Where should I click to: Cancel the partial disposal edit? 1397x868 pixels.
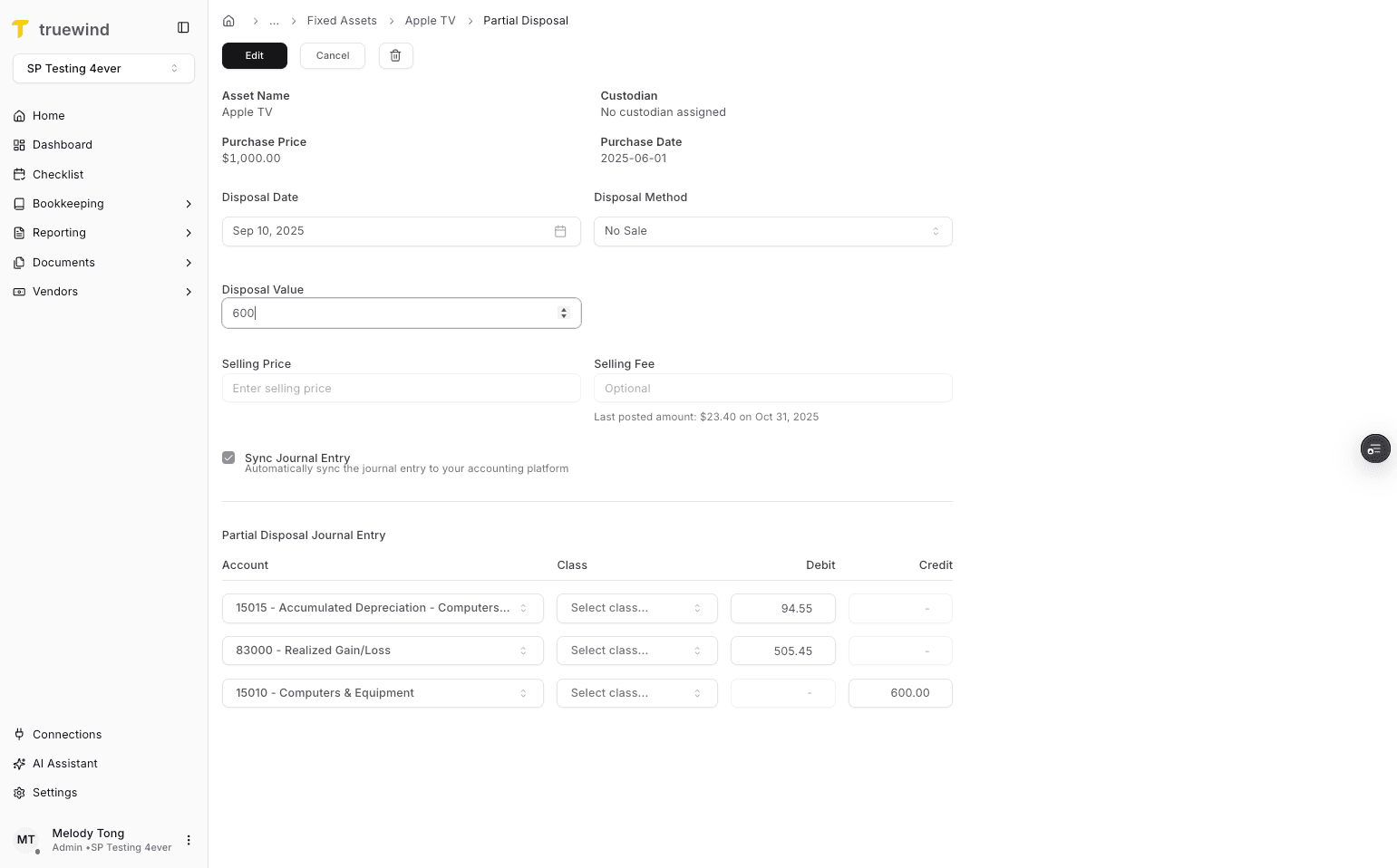(332, 55)
